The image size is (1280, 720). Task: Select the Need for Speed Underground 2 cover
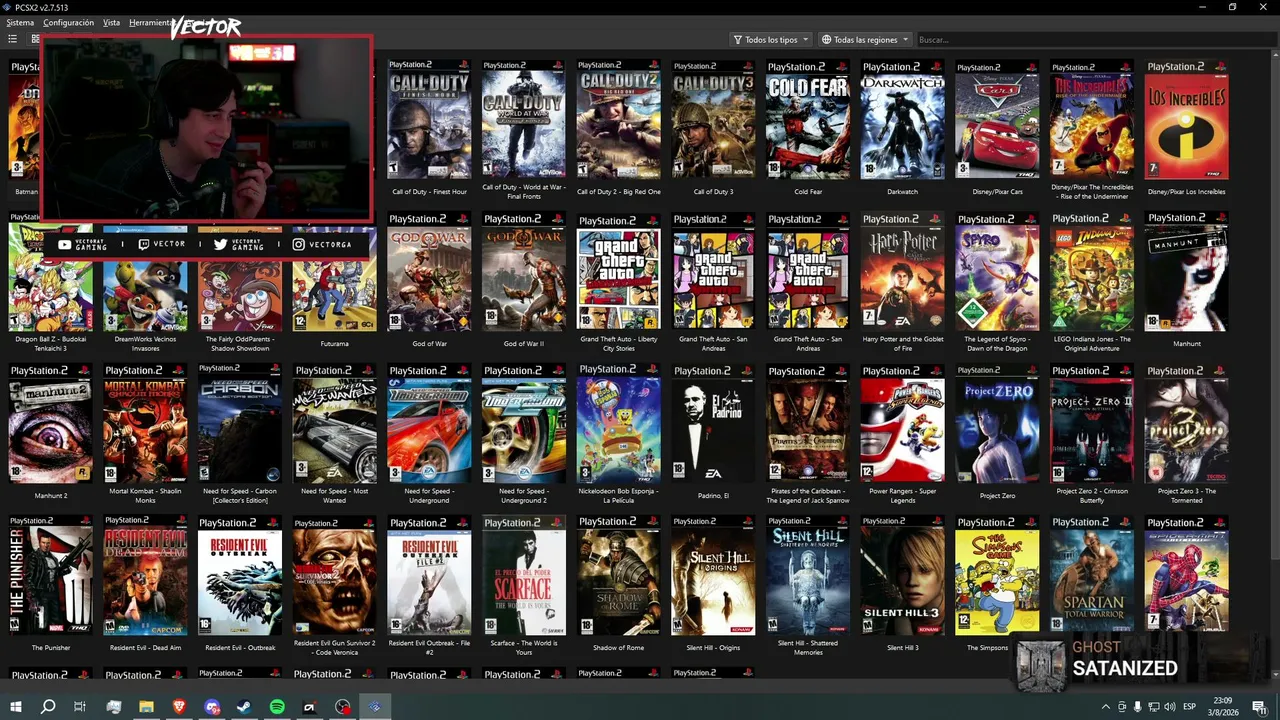point(523,424)
